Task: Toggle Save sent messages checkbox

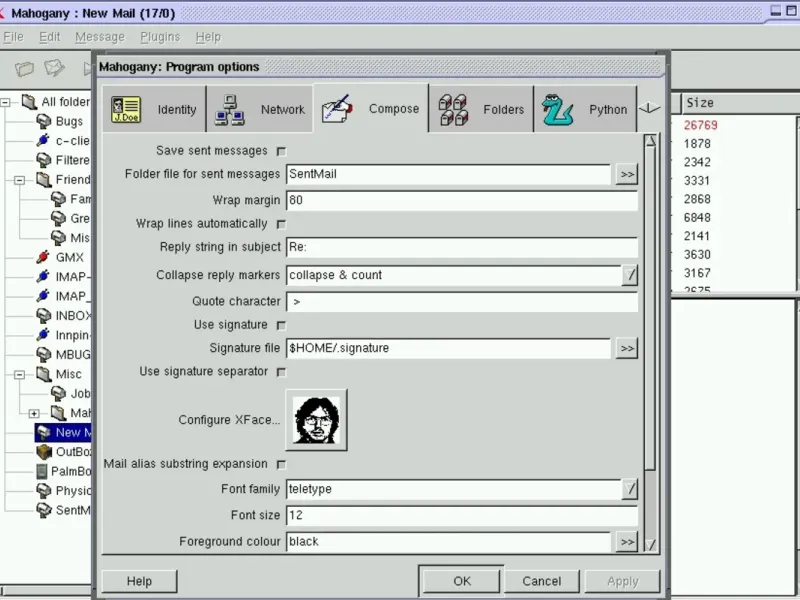Action: (x=281, y=152)
